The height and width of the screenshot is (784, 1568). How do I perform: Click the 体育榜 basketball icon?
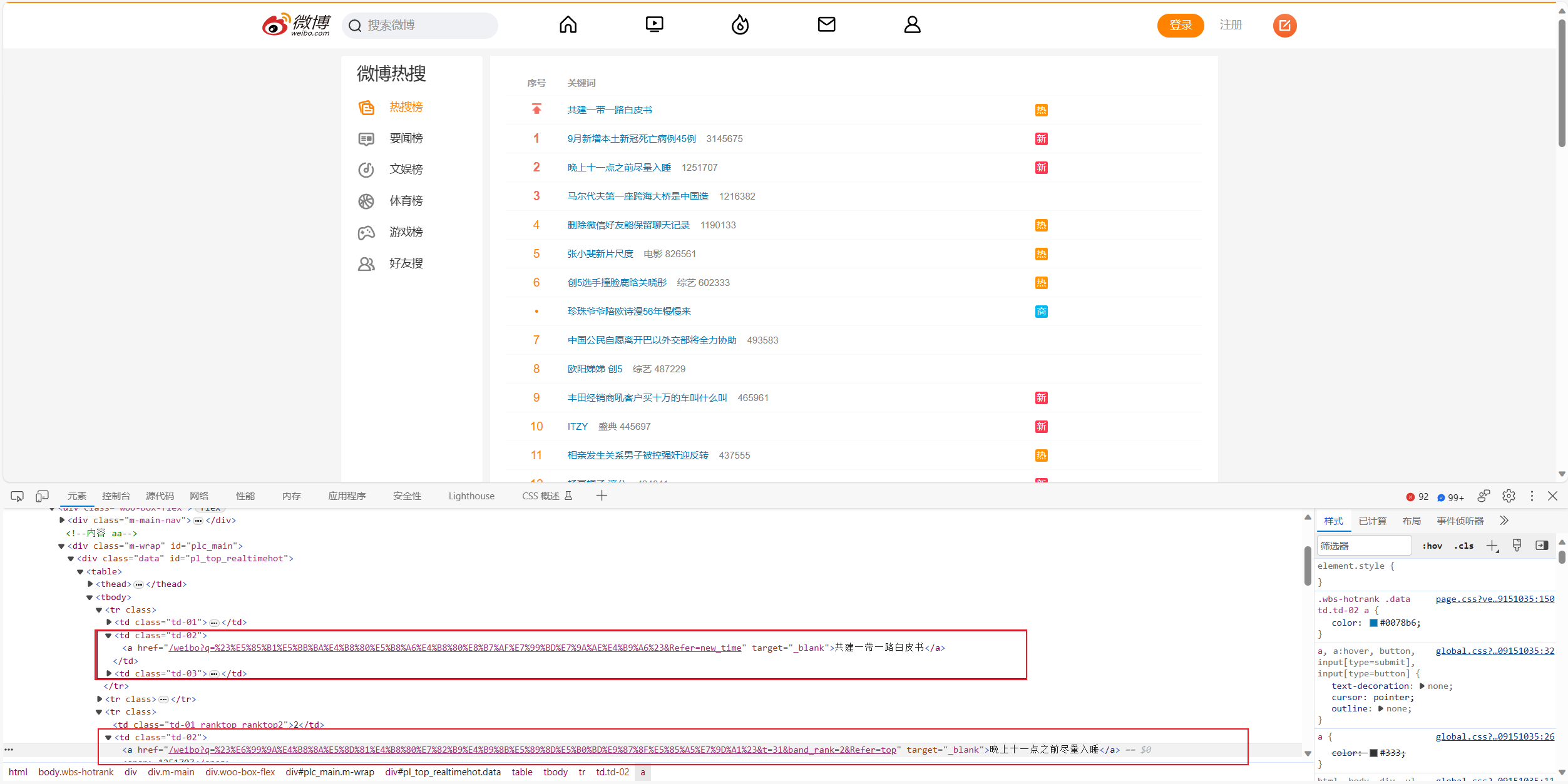click(x=366, y=201)
